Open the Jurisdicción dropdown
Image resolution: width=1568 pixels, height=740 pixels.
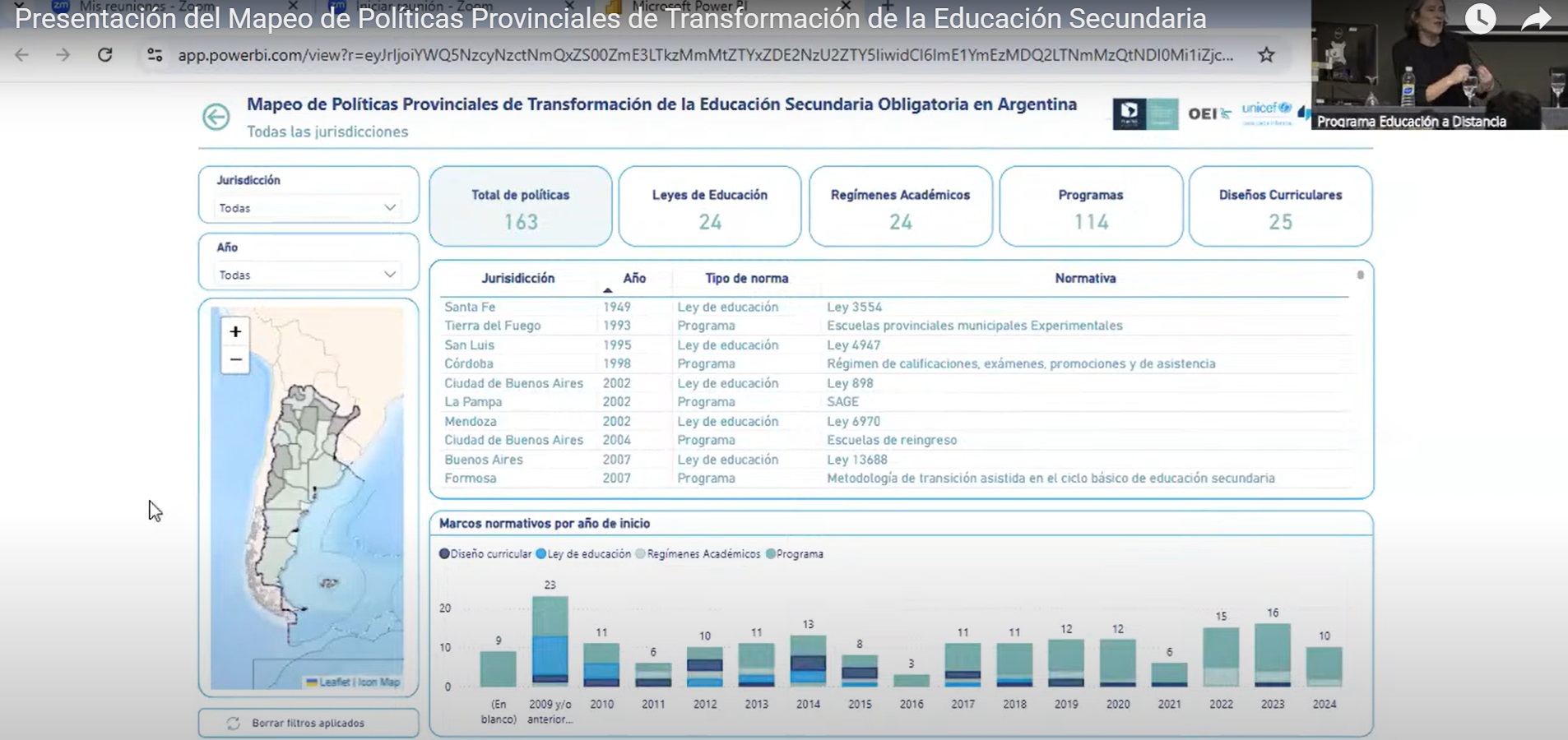click(x=308, y=208)
